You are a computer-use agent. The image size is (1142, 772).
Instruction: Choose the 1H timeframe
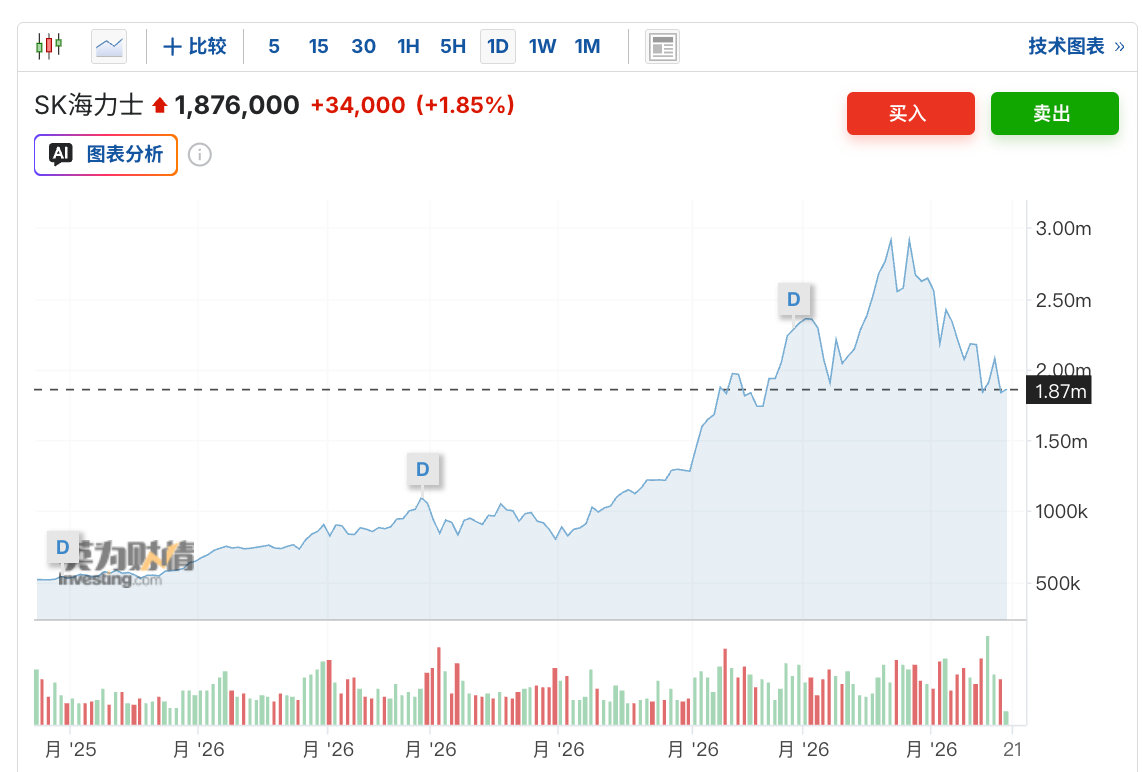click(409, 47)
